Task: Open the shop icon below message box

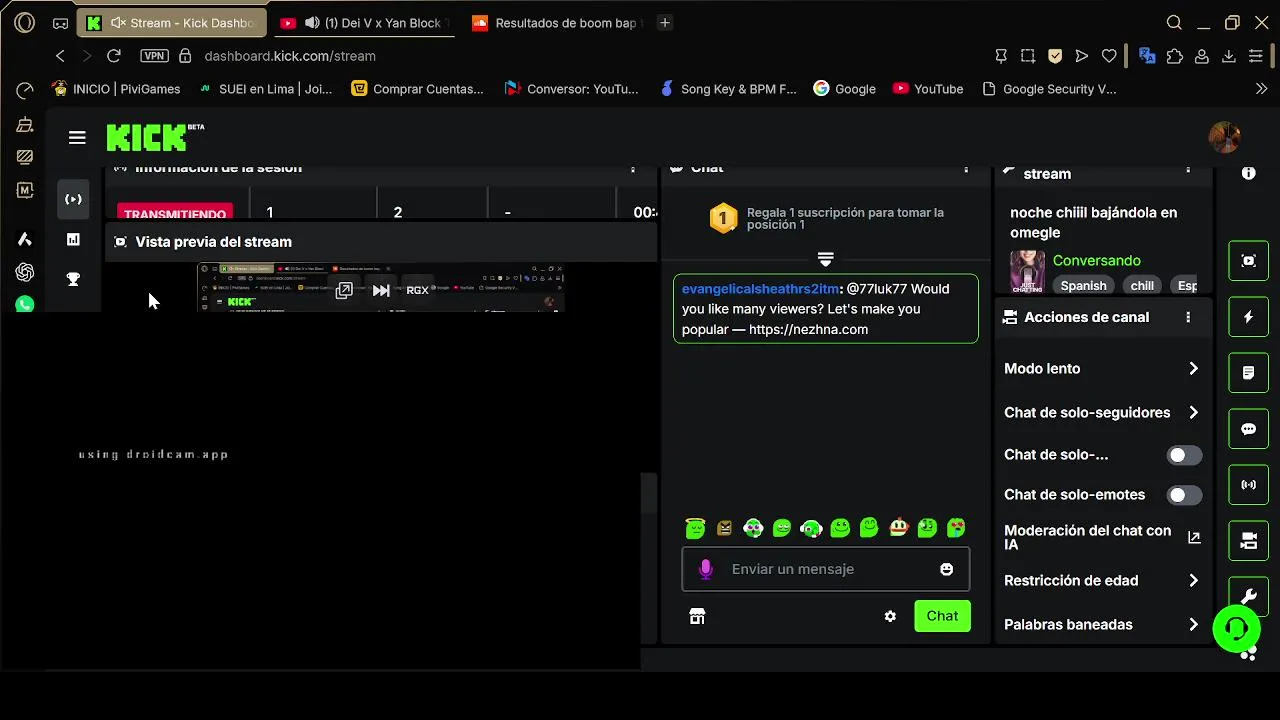Action: click(x=697, y=616)
